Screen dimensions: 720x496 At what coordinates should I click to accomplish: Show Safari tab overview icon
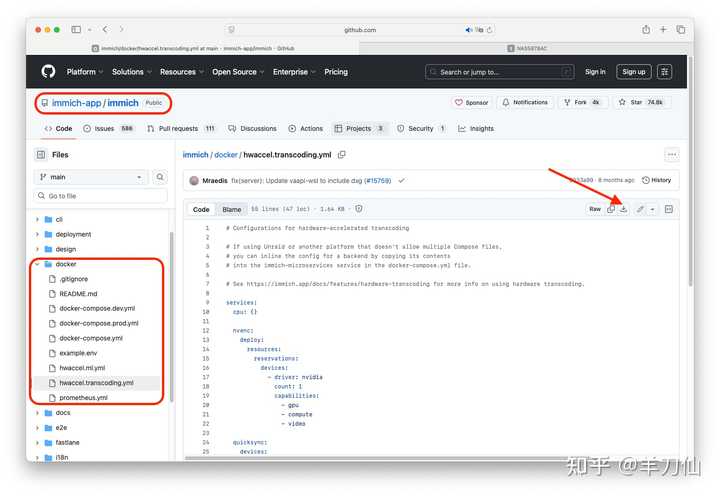click(681, 29)
